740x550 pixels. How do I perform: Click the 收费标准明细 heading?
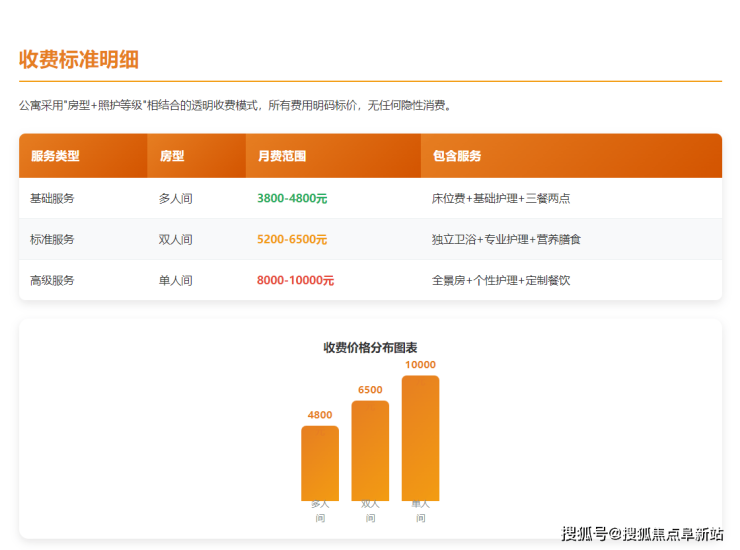[x=78, y=59]
